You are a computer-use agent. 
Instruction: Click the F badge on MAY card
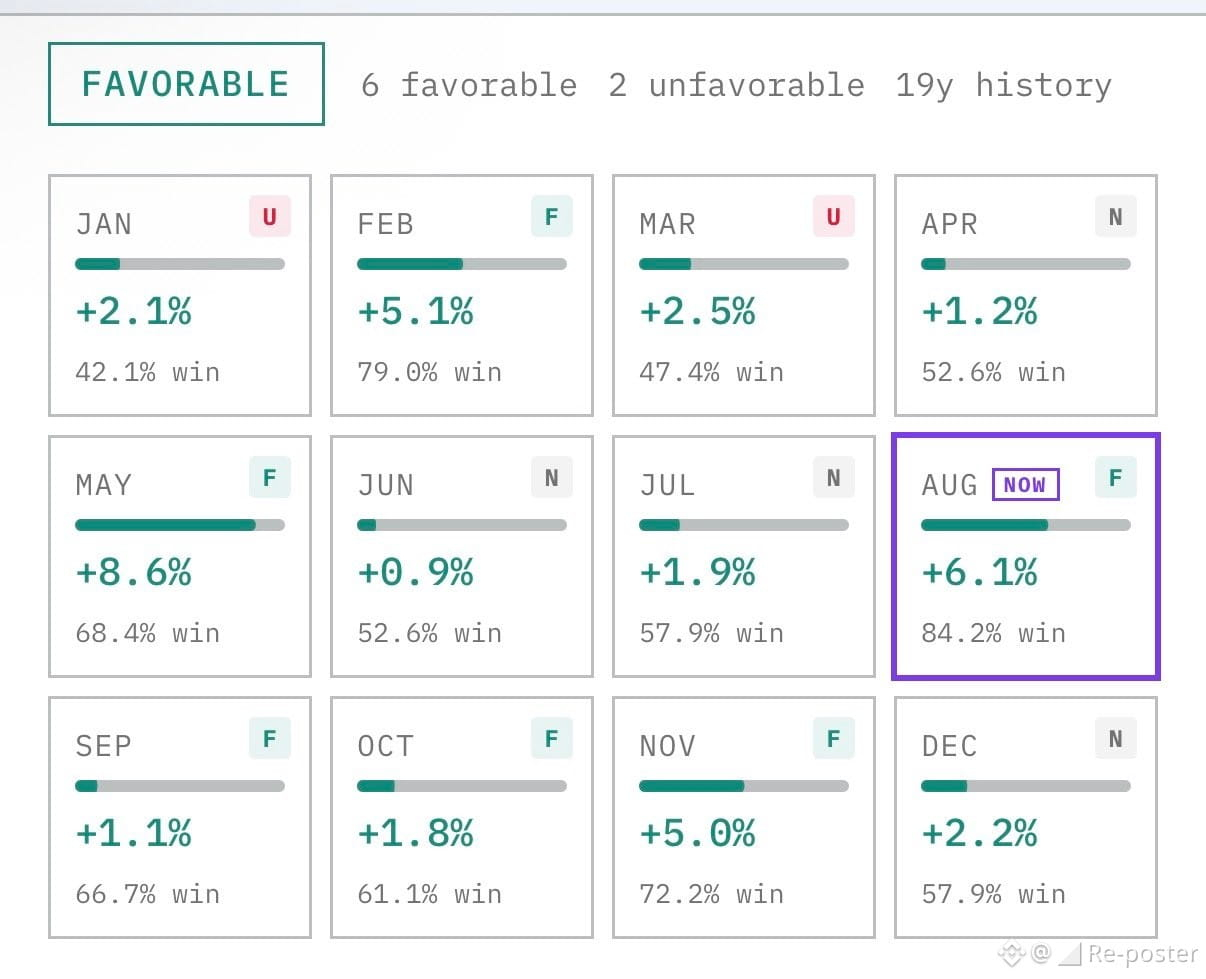(270, 477)
